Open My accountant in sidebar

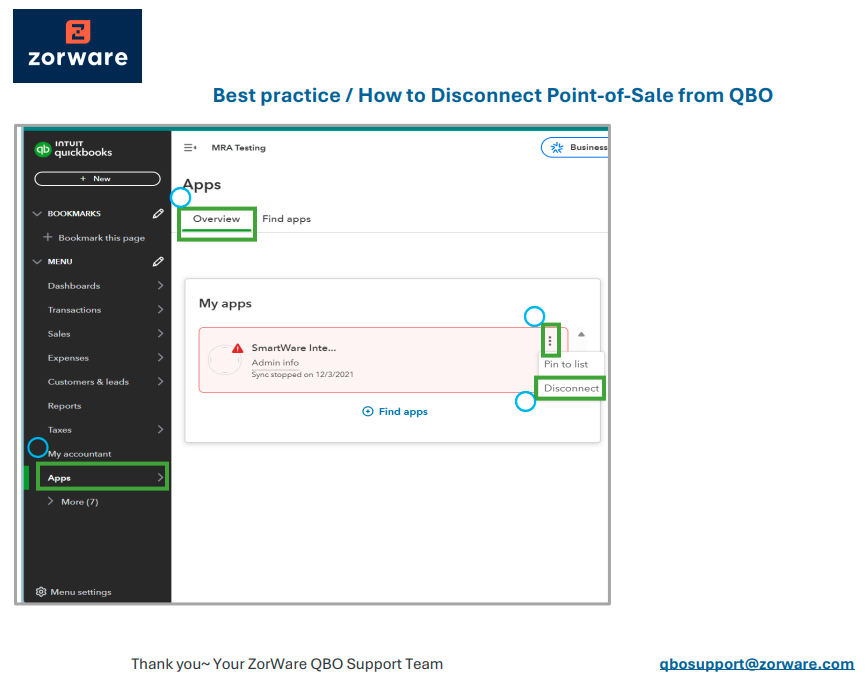click(x=80, y=454)
